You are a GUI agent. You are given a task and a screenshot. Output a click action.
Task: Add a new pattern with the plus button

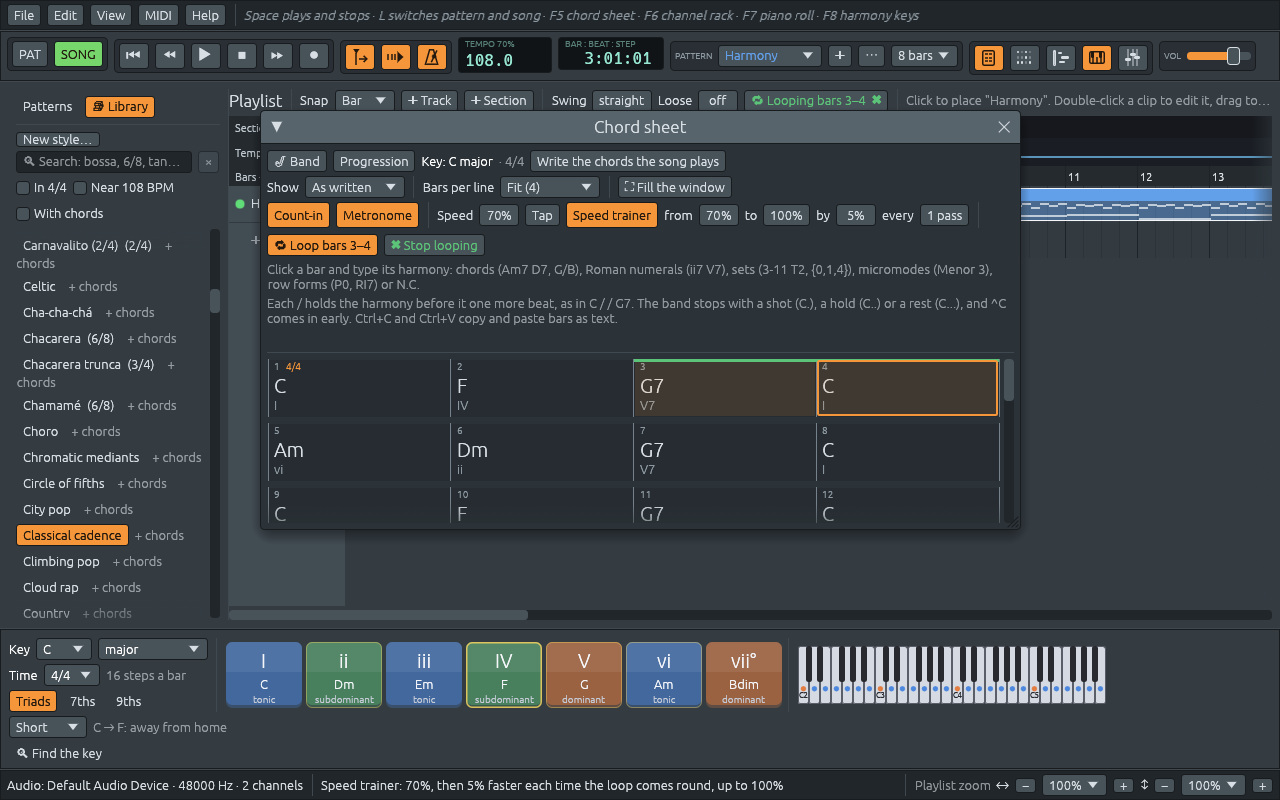[x=840, y=56]
